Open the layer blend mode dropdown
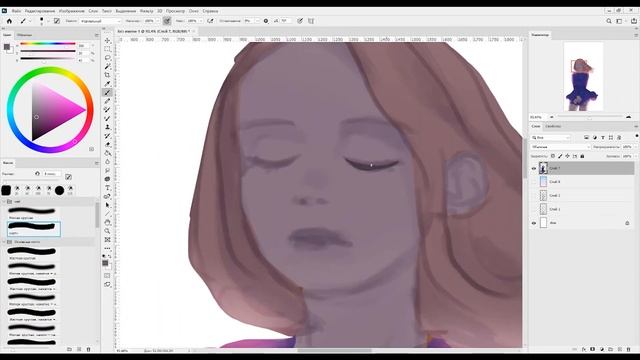640x360 pixels. [x=560, y=147]
